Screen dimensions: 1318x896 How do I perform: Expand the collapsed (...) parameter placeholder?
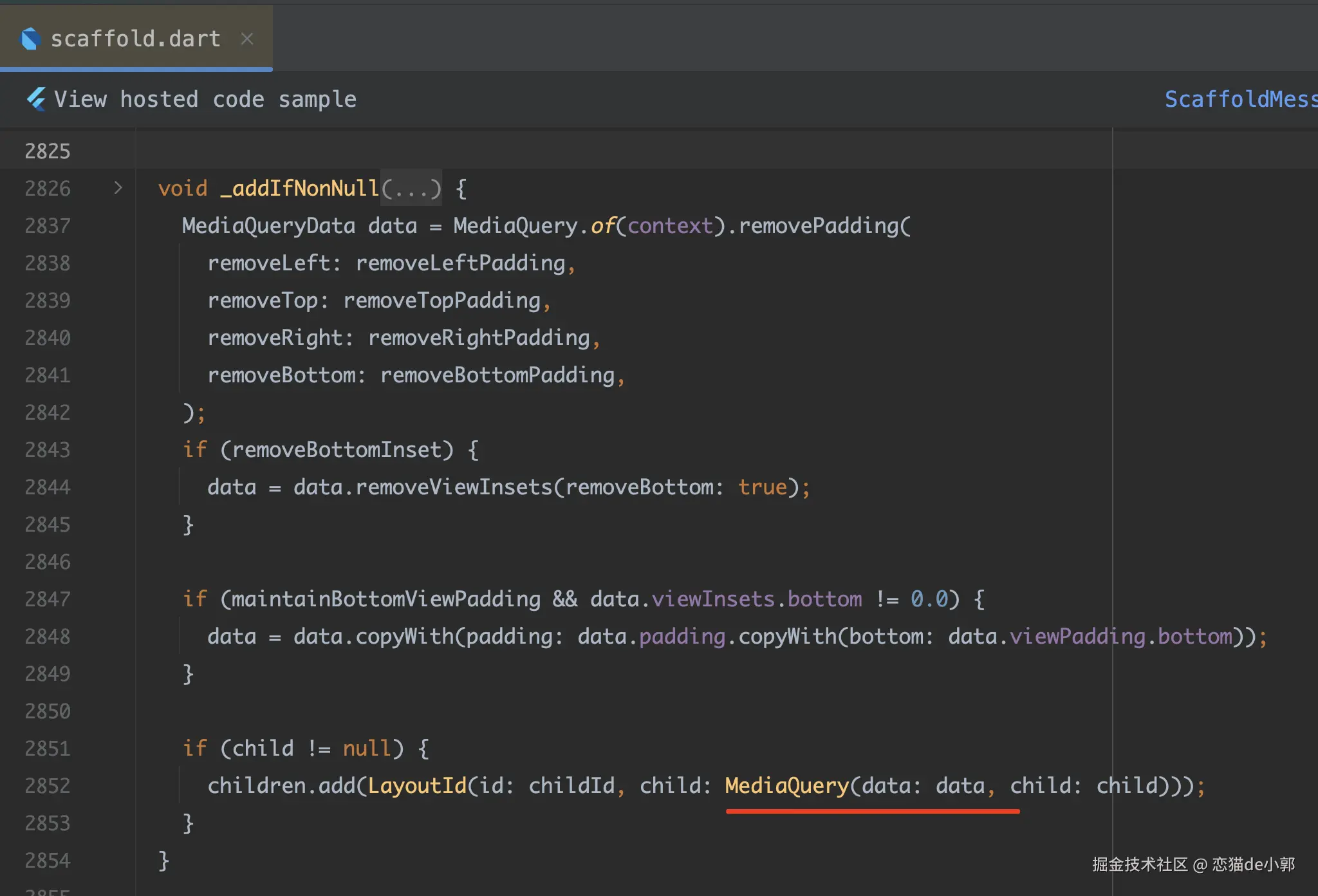tap(411, 189)
